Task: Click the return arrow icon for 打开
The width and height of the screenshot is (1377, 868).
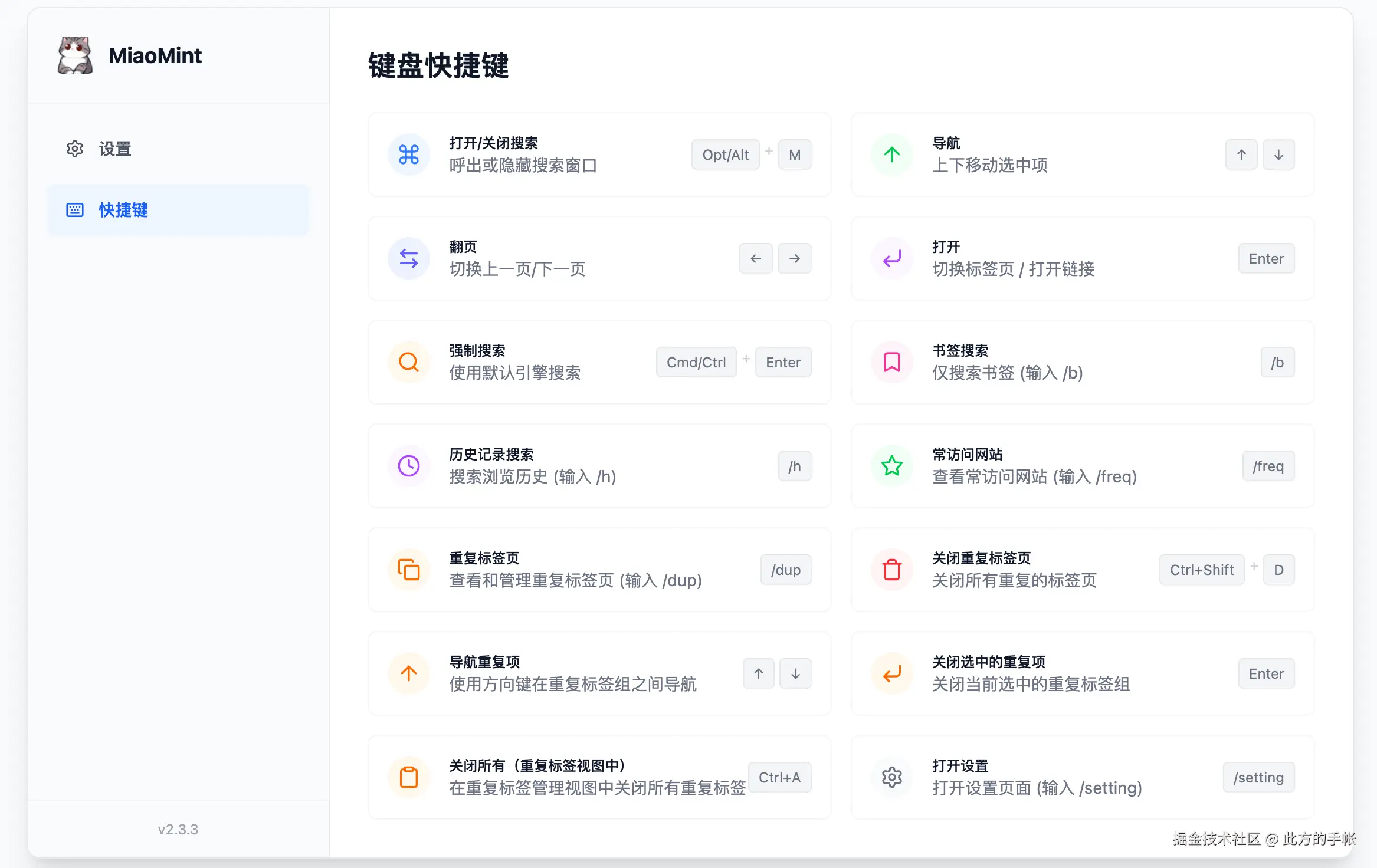Action: coord(891,258)
